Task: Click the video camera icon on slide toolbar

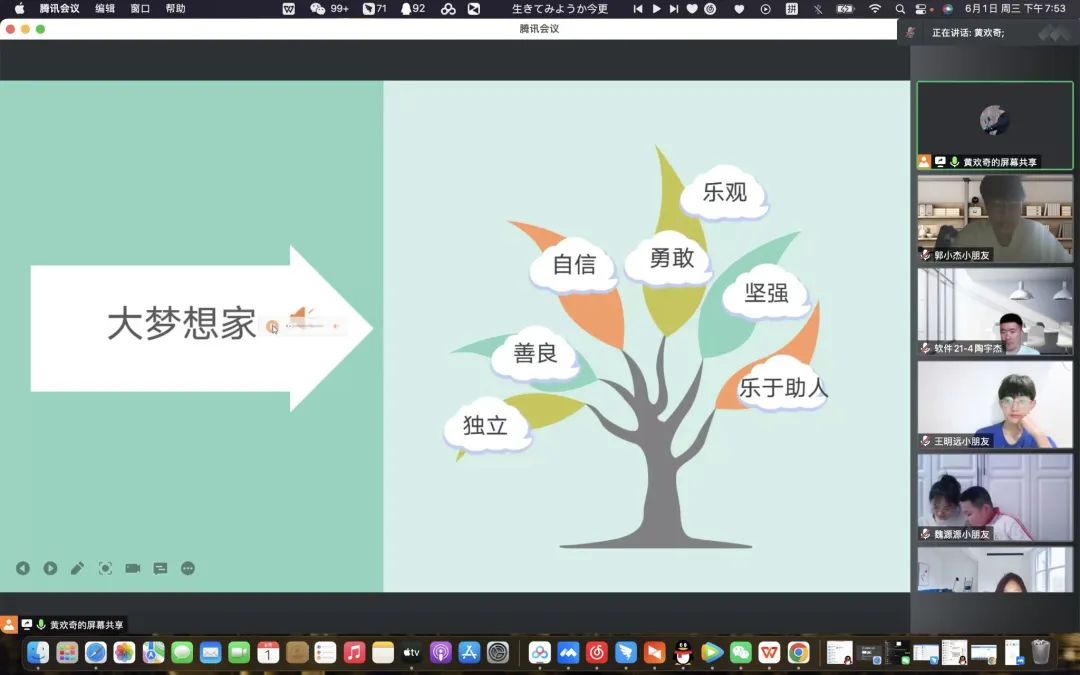Action: click(x=132, y=568)
